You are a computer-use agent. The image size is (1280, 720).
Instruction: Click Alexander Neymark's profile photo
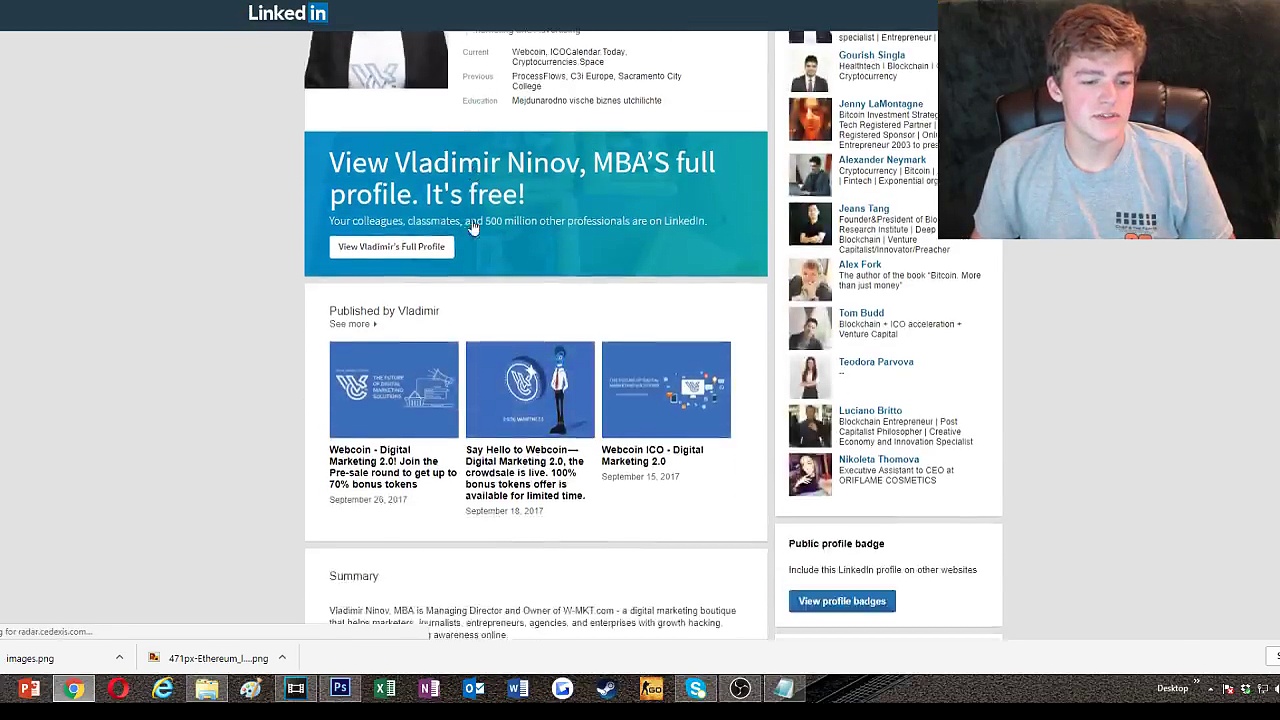(810, 175)
